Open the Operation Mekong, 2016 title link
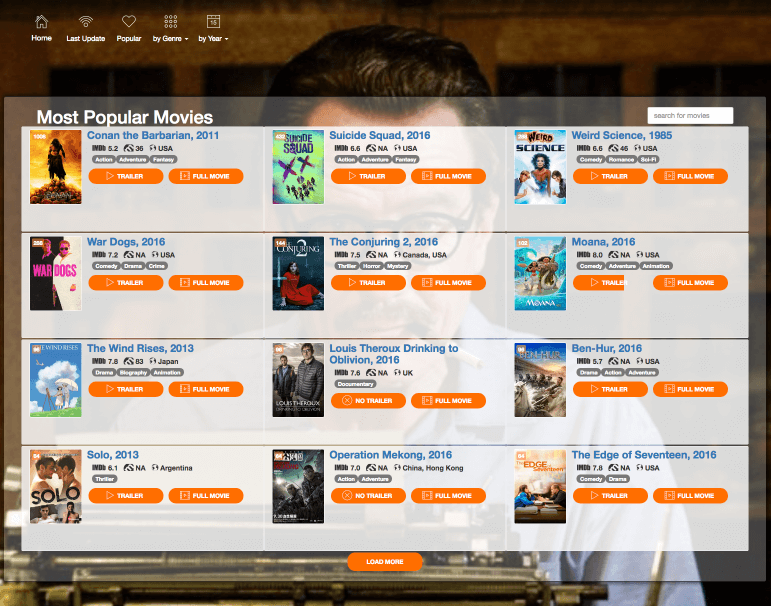Image resolution: width=771 pixels, height=606 pixels. pyautogui.click(x=390, y=455)
